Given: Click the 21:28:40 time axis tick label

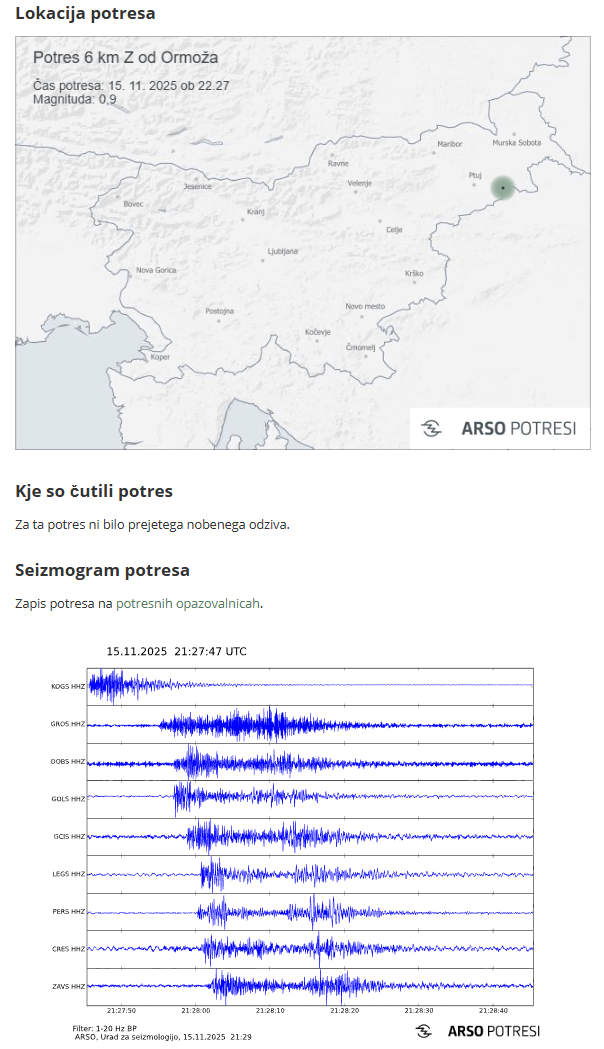Looking at the screenshot, I should 493,1011.
